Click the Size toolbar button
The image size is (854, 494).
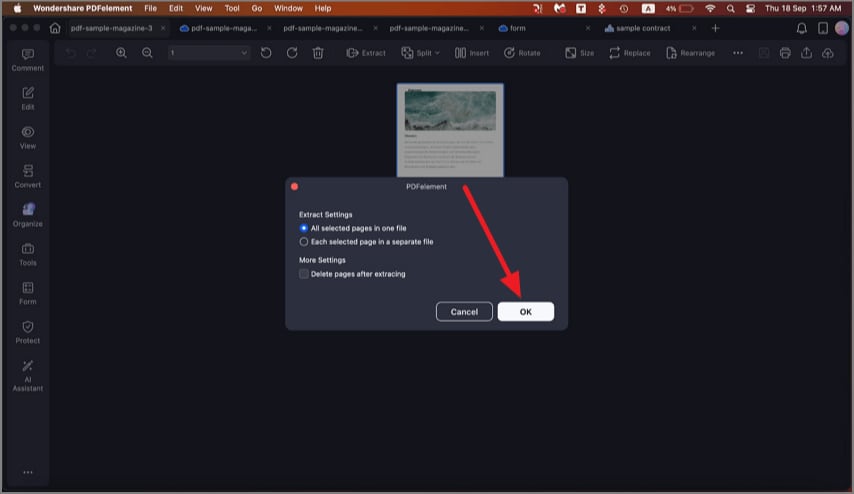(x=580, y=53)
